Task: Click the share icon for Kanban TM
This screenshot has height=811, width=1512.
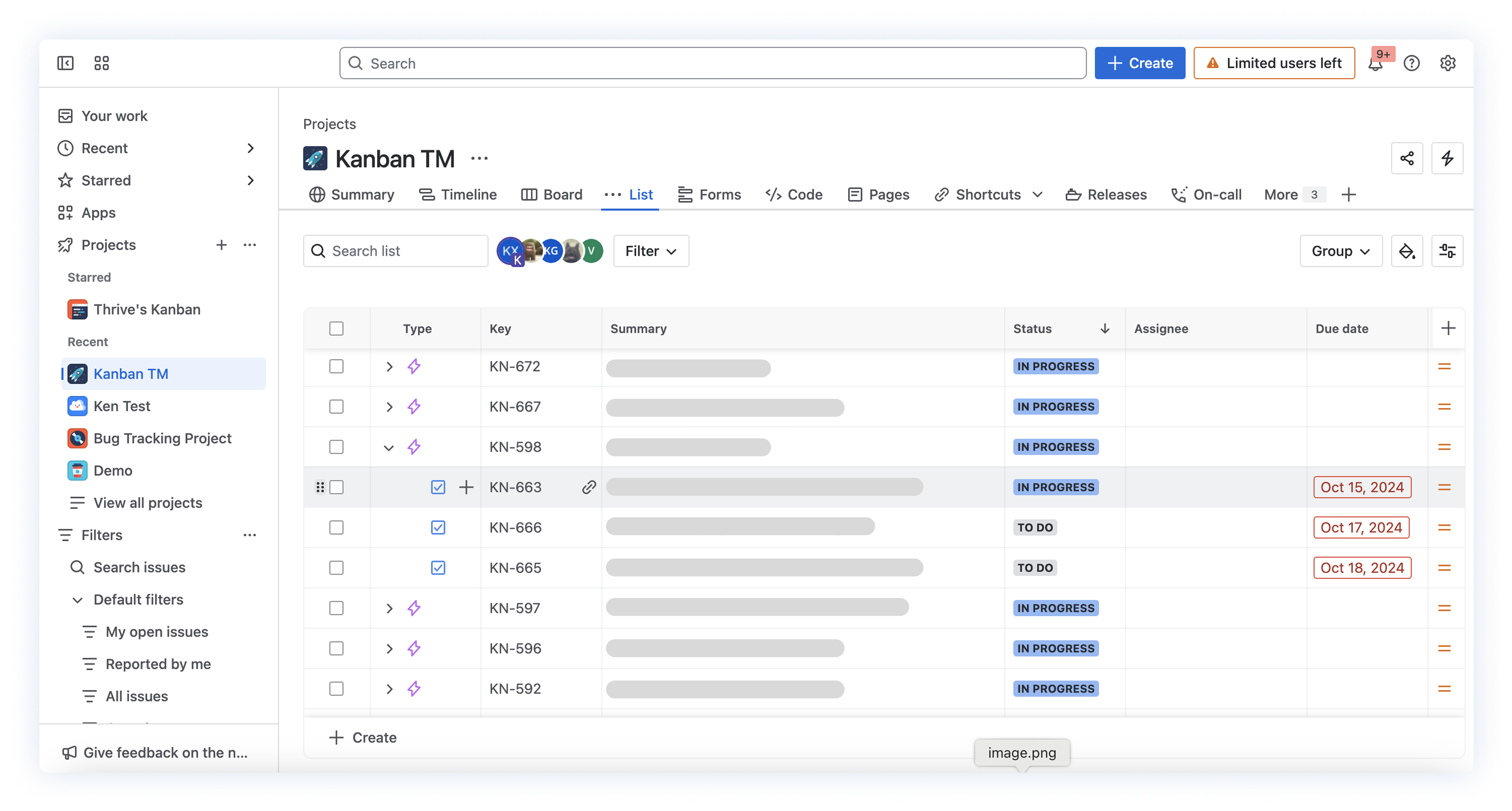Action: click(x=1406, y=158)
